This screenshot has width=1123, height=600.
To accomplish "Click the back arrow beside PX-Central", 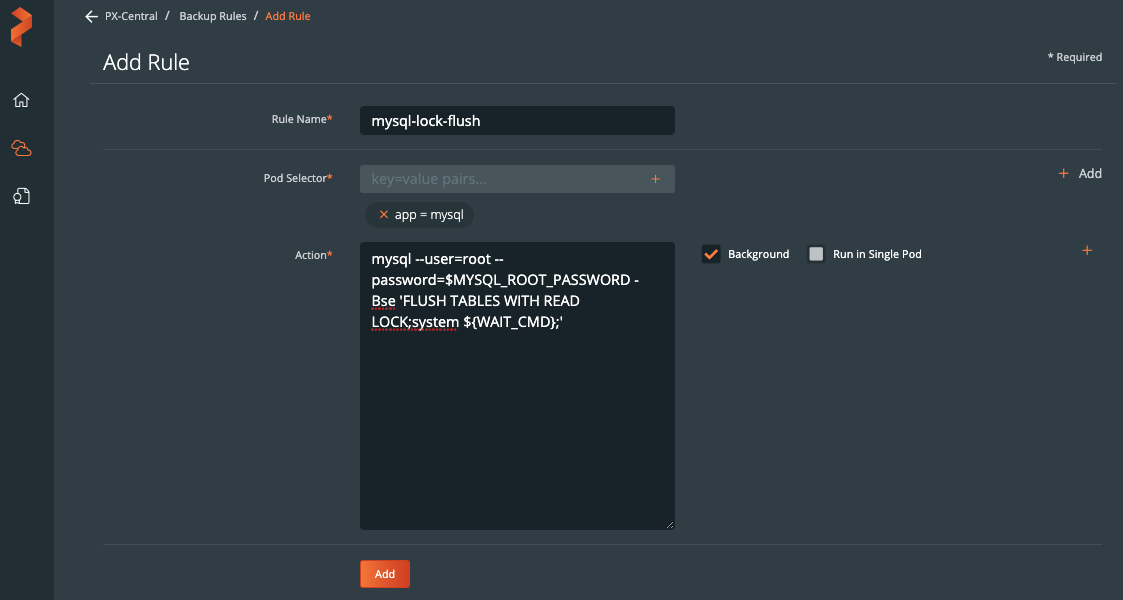I will (91, 16).
